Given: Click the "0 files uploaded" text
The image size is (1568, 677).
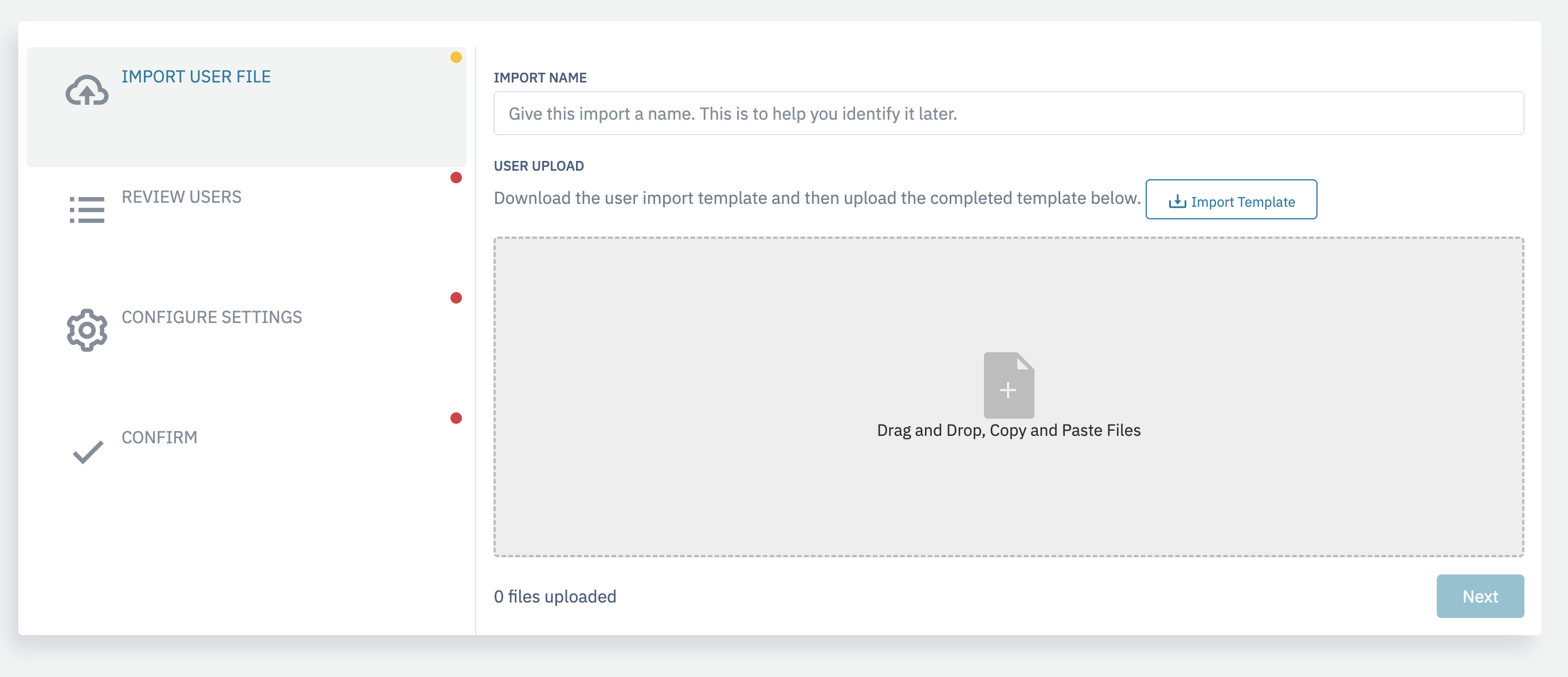Looking at the screenshot, I should click(x=555, y=596).
